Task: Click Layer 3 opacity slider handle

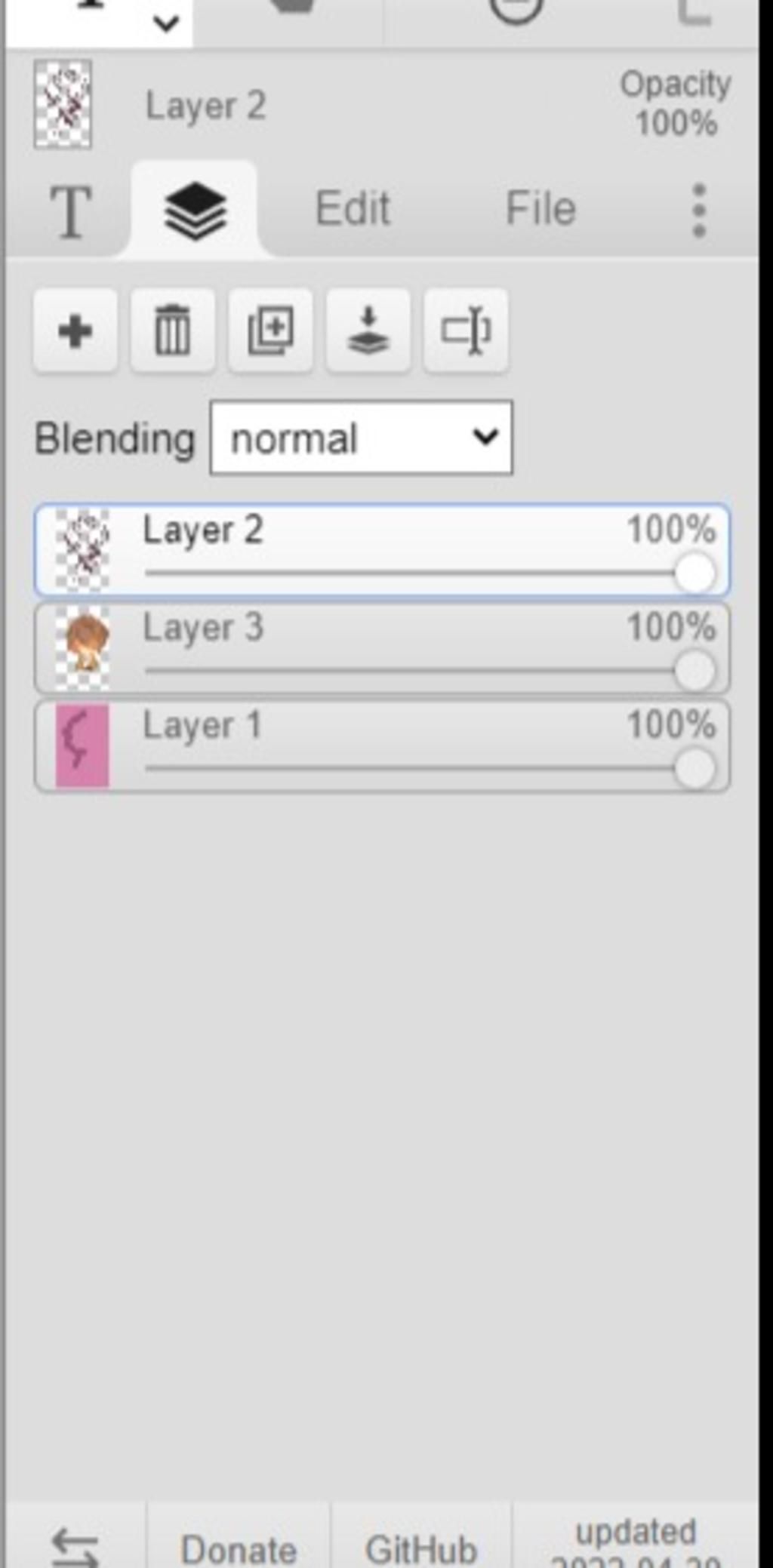Action: (694, 670)
